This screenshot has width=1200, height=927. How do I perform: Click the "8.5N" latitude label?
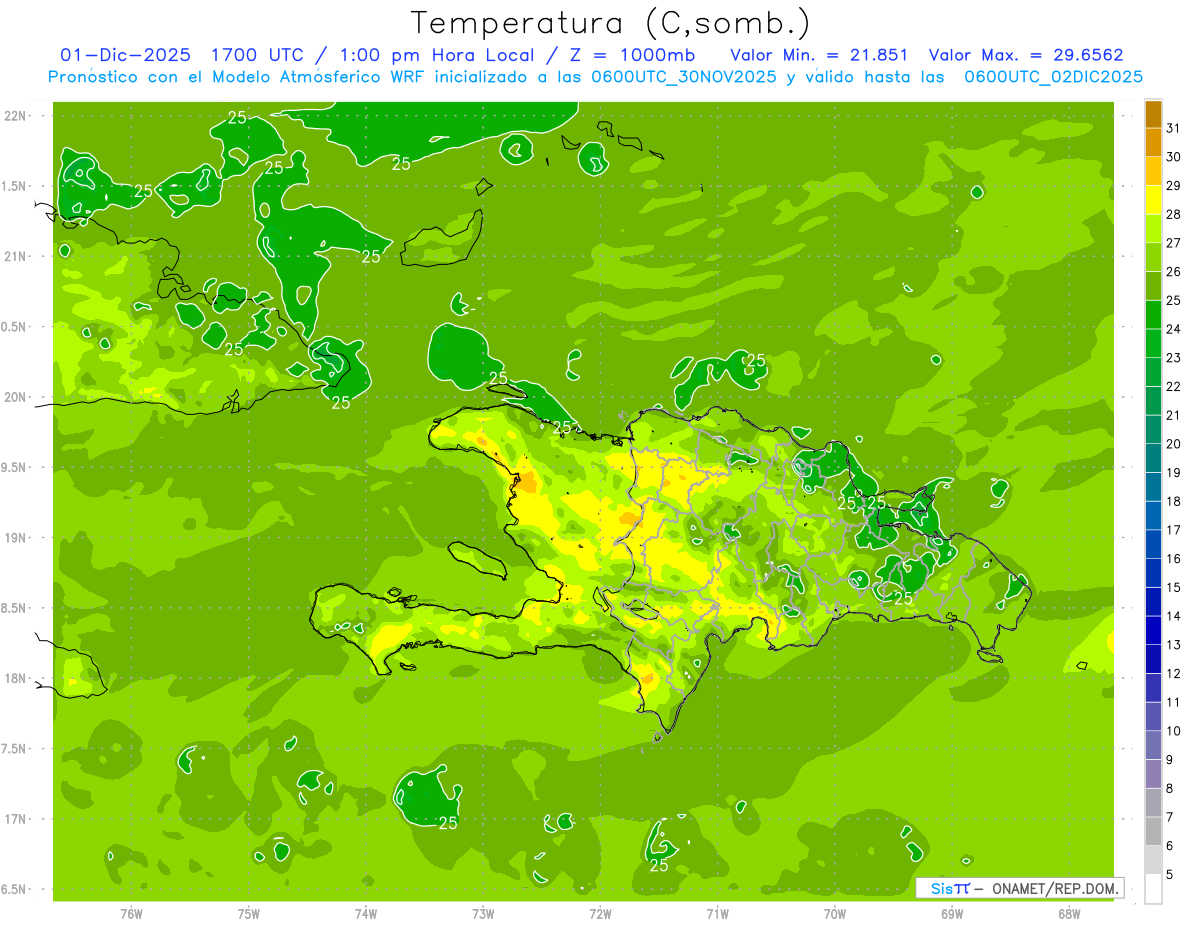click(15, 608)
